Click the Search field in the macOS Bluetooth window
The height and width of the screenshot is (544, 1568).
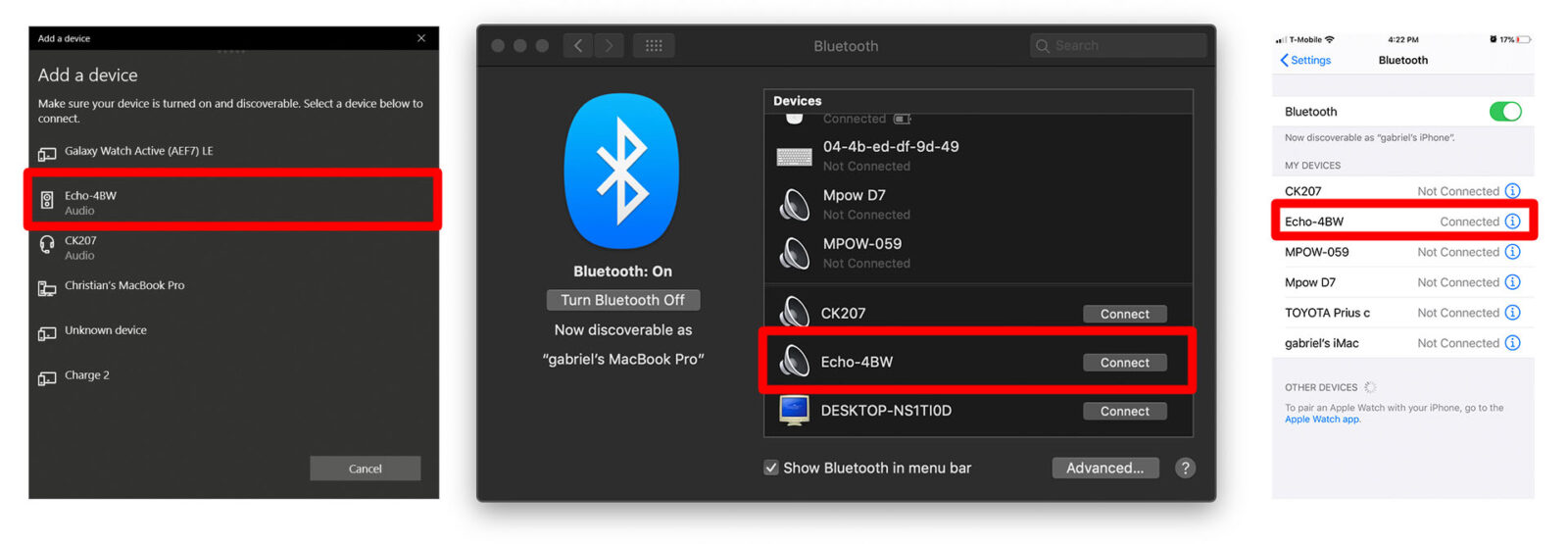(x=1118, y=45)
